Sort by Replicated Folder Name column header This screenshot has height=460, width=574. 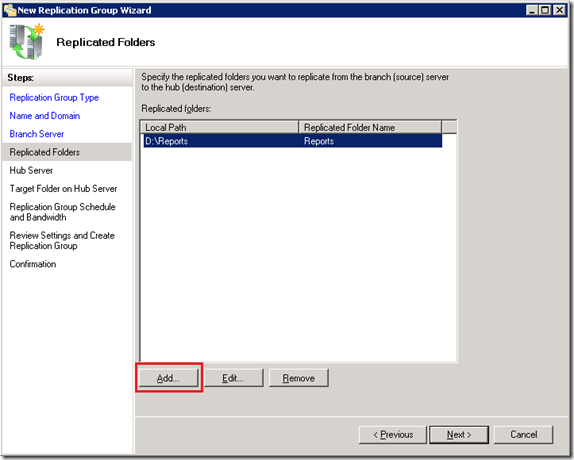pos(370,127)
